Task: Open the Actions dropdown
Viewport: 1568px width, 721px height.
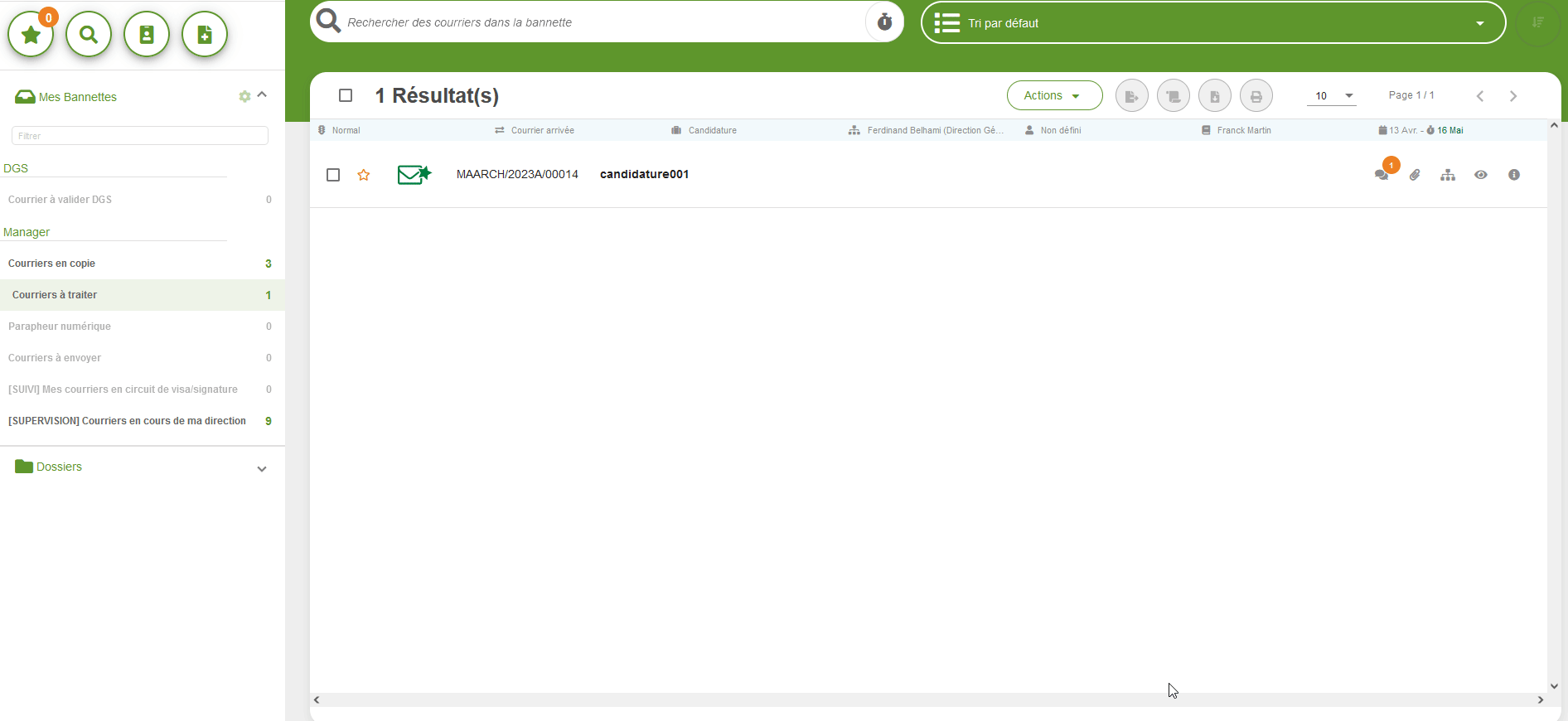Action: 1054,95
